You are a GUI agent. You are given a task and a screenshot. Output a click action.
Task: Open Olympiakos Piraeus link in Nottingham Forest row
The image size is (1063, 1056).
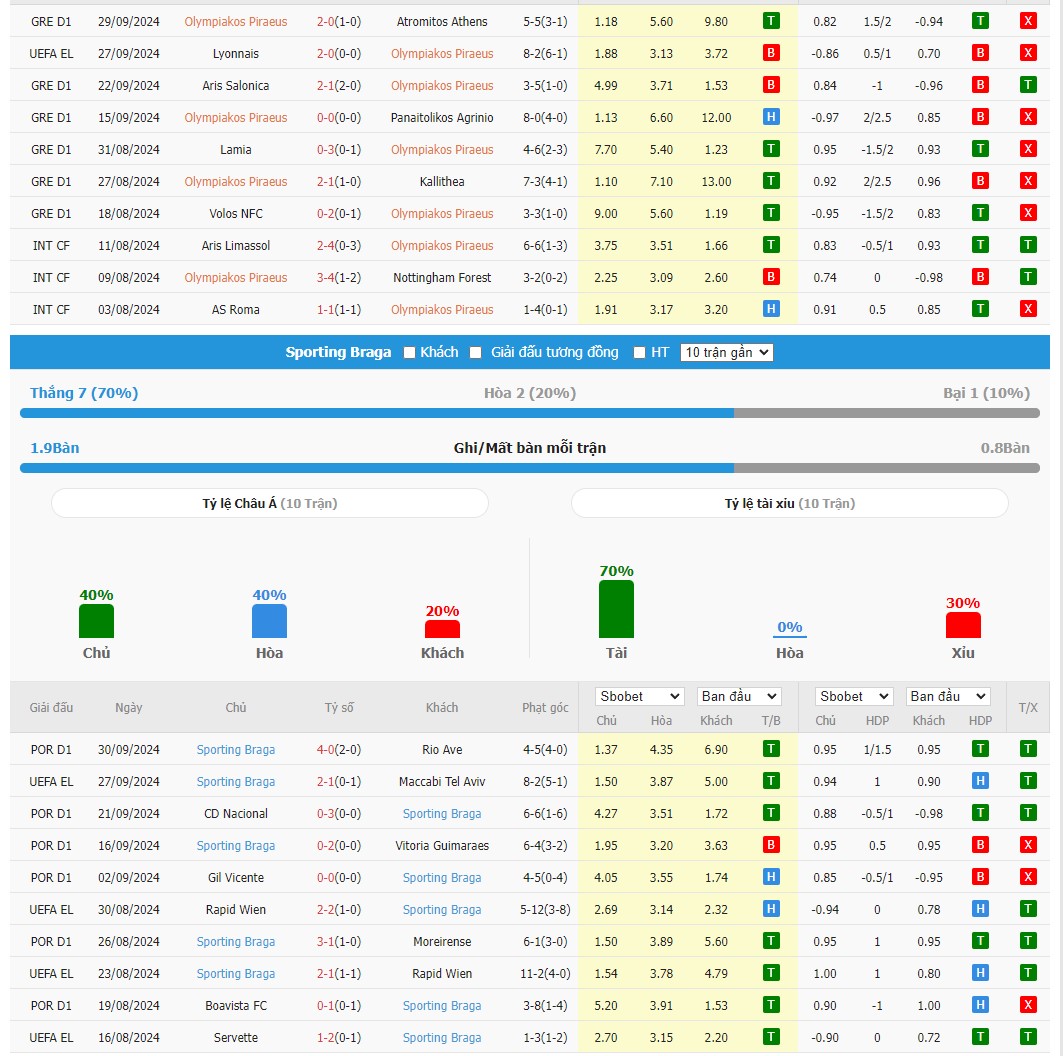(x=236, y=278)
